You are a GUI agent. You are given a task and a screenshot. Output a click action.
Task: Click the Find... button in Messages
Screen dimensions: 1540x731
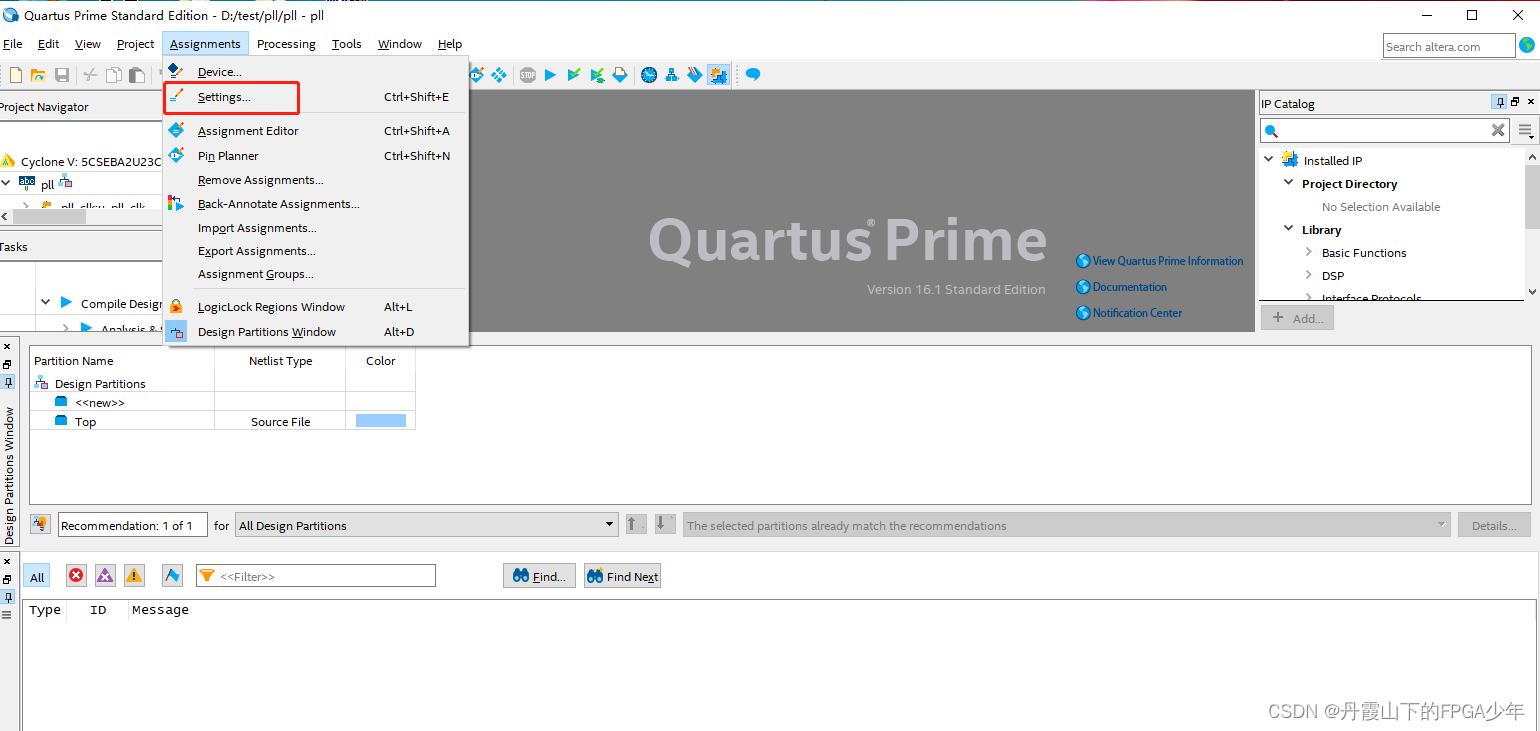(539, 576)
